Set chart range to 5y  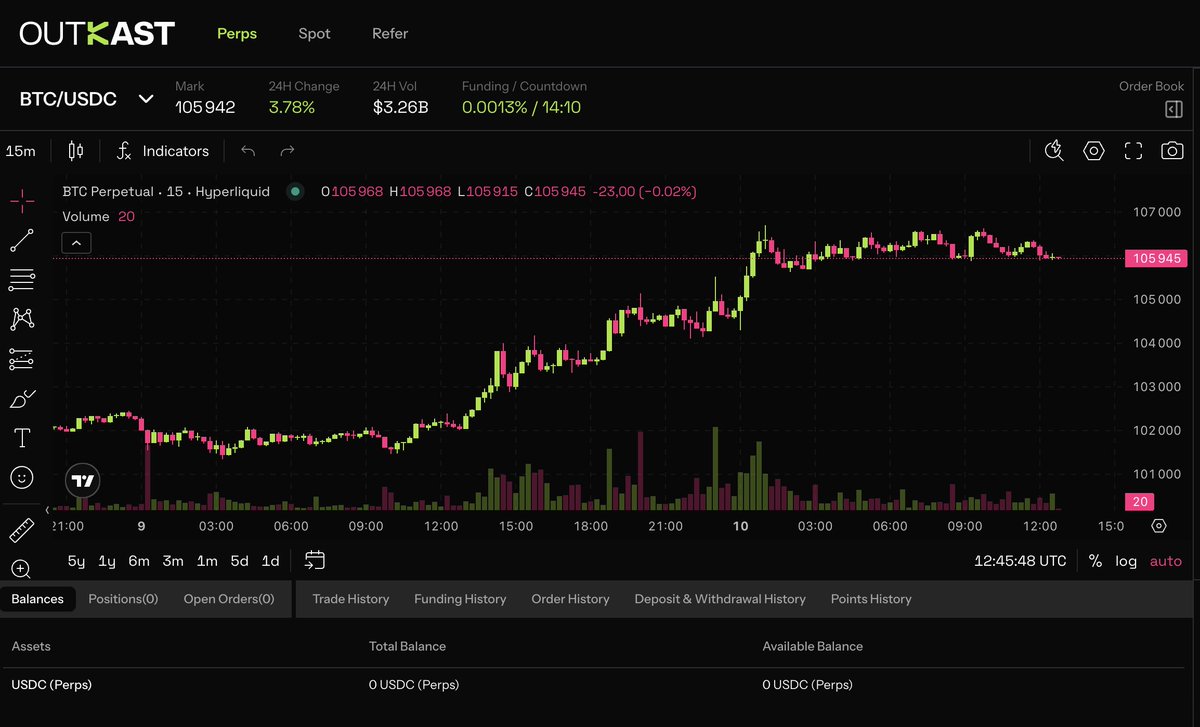(x=76, y=561)
